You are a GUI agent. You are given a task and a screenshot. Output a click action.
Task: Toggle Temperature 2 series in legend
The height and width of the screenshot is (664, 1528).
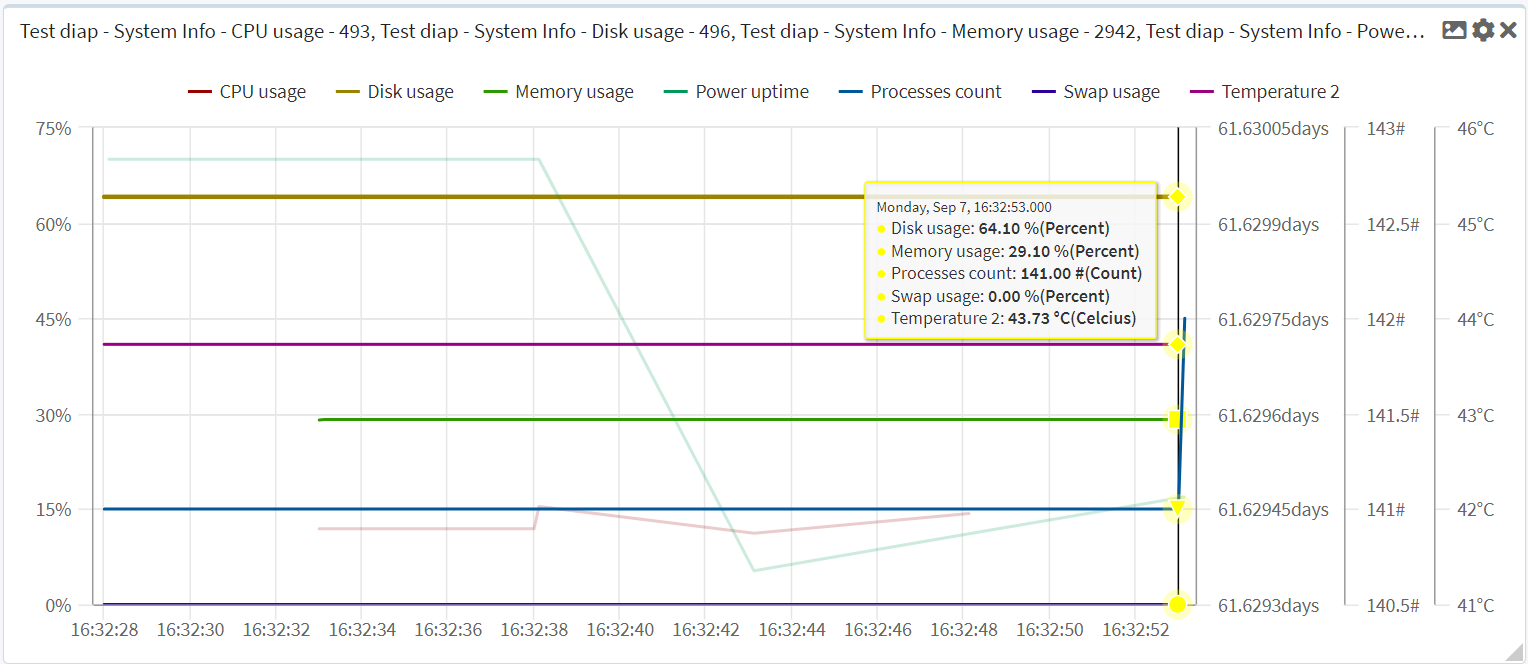coord(1265,92)
